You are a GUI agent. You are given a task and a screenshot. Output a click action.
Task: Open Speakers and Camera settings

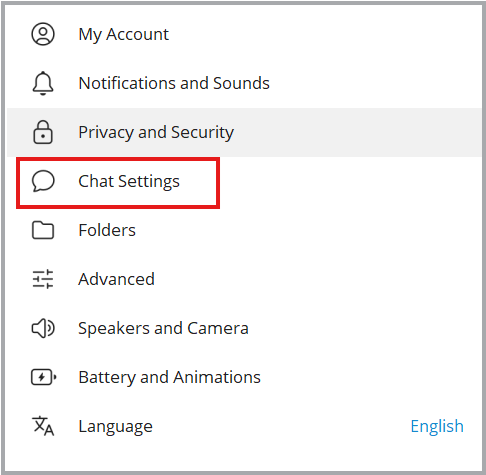pos(163,329)
